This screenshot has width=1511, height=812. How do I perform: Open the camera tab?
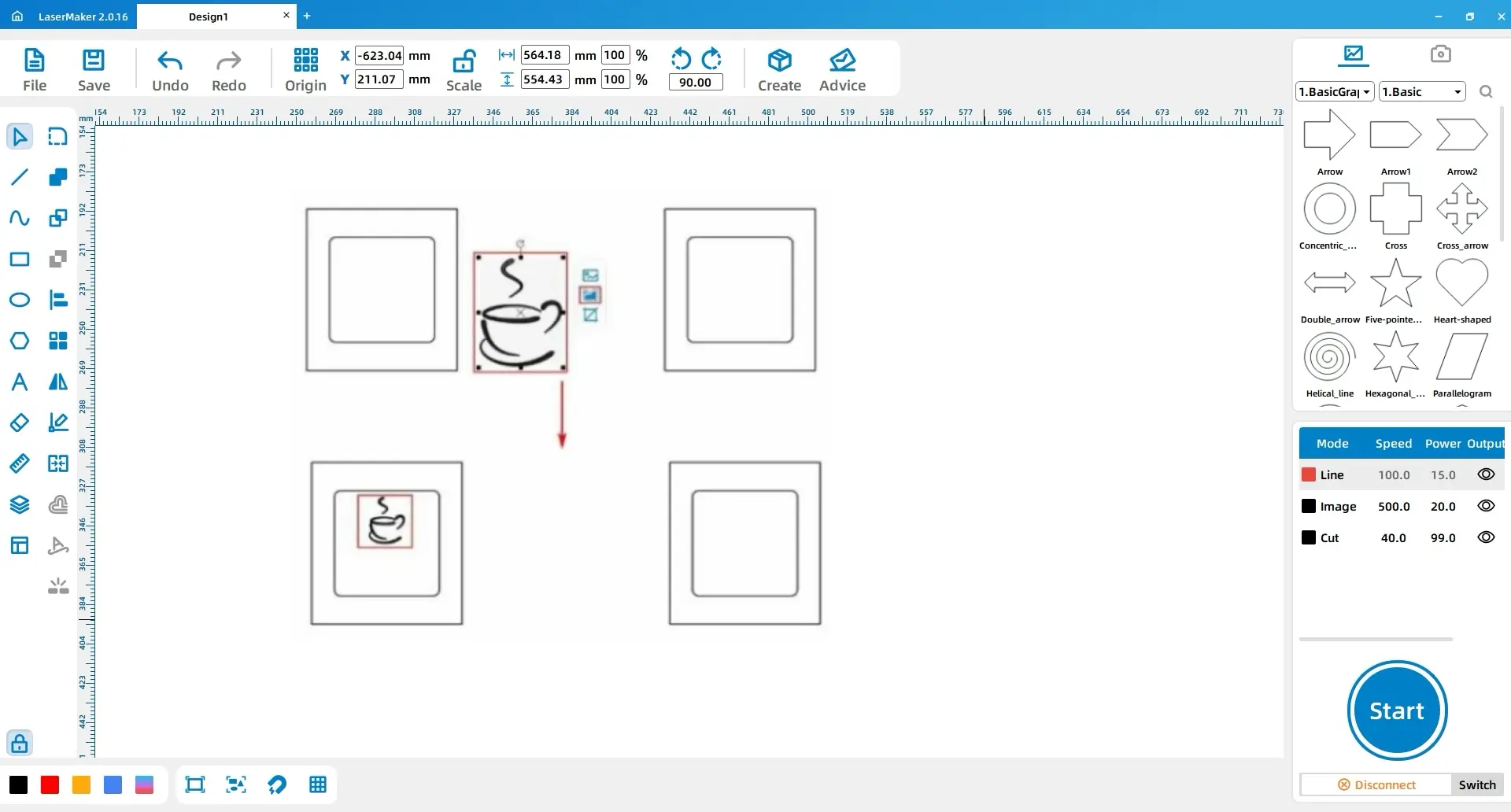tap(1440, 54)
